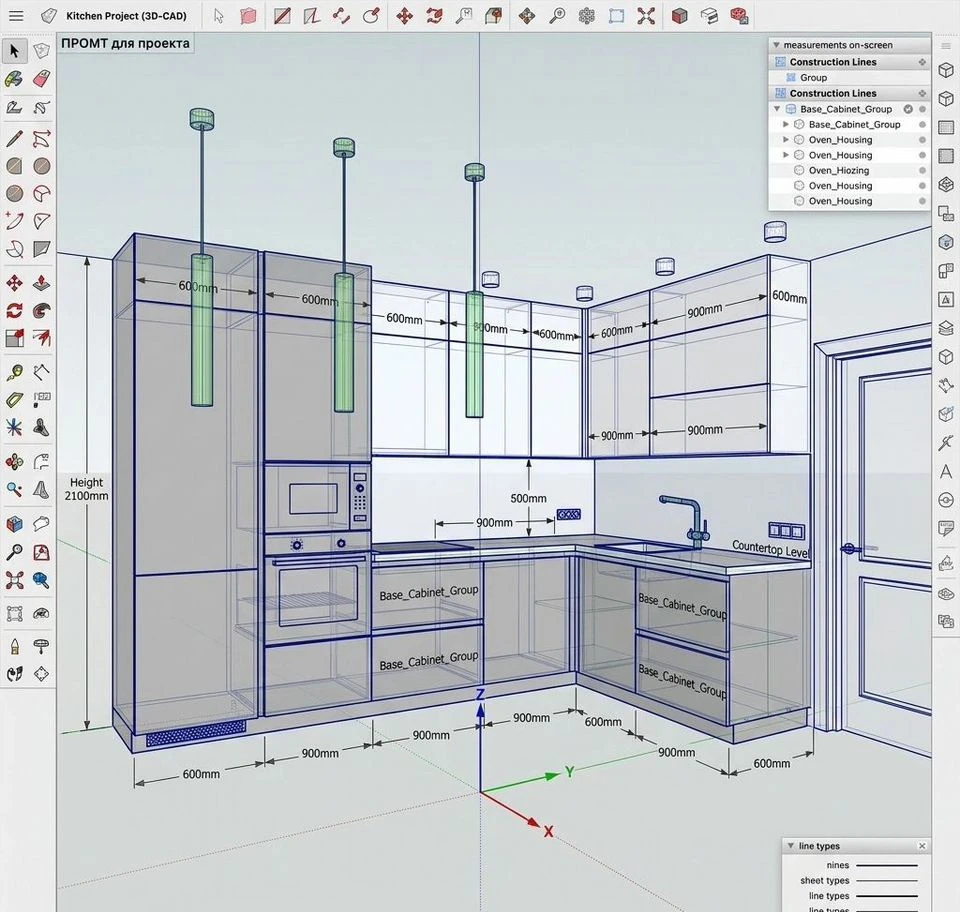This screenshot has height=912, width=960.
Task: Select the highlighted arrow tool in left toolbar
Action: 15,51
